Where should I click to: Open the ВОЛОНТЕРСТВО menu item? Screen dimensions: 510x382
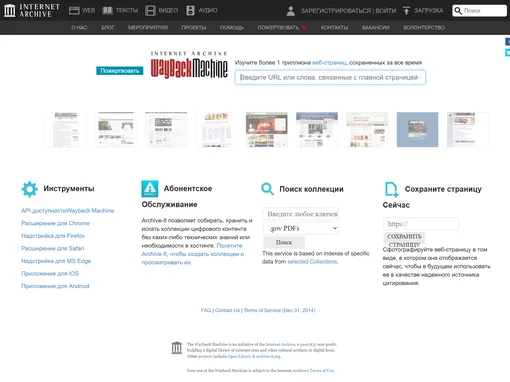tap(424, 28)
